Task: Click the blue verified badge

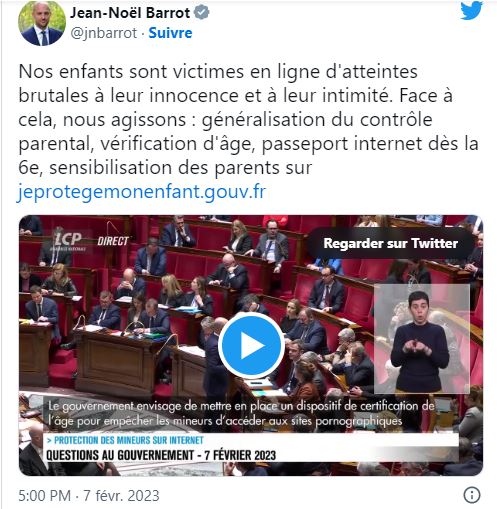Action: pos(202,13)
